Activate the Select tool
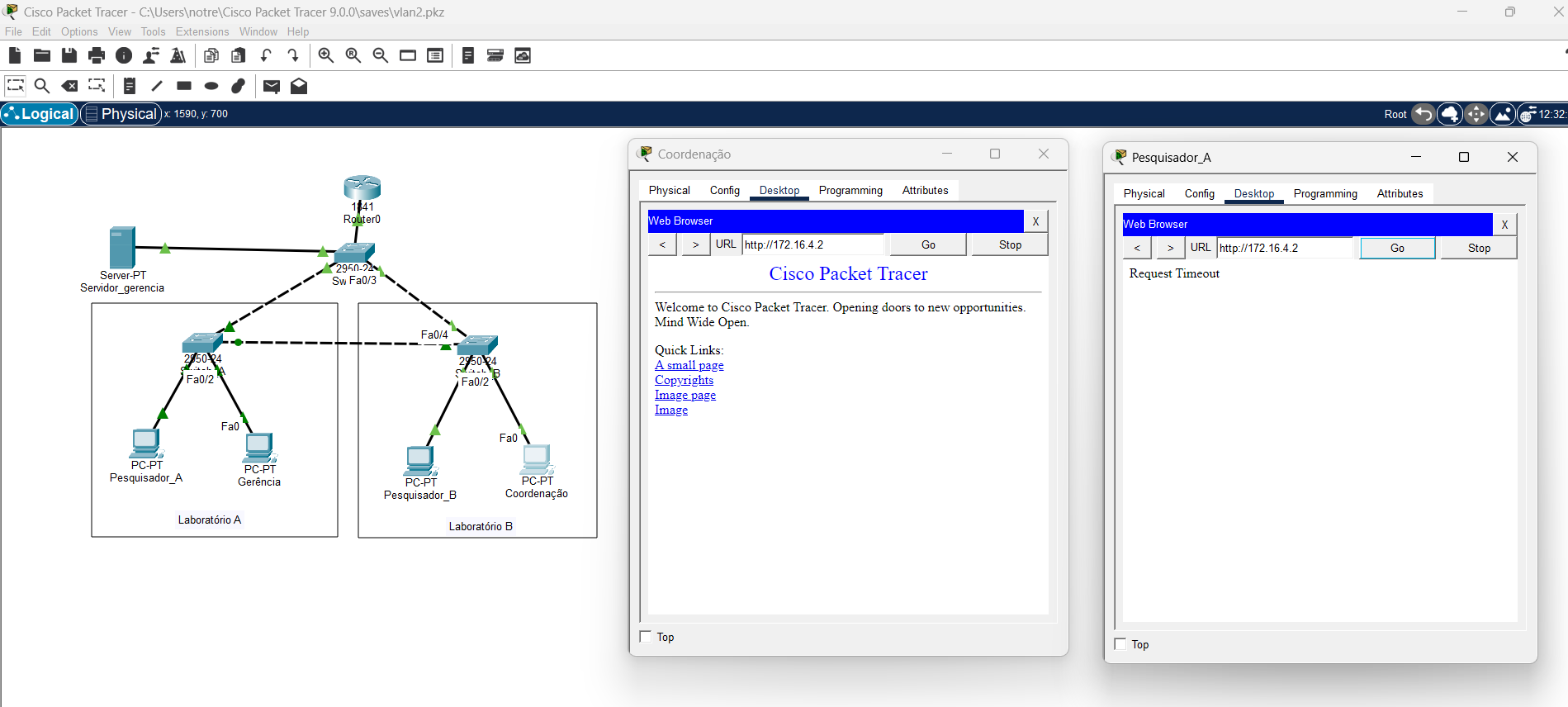This screenshot has width=1568, height=707. point(15,86)
